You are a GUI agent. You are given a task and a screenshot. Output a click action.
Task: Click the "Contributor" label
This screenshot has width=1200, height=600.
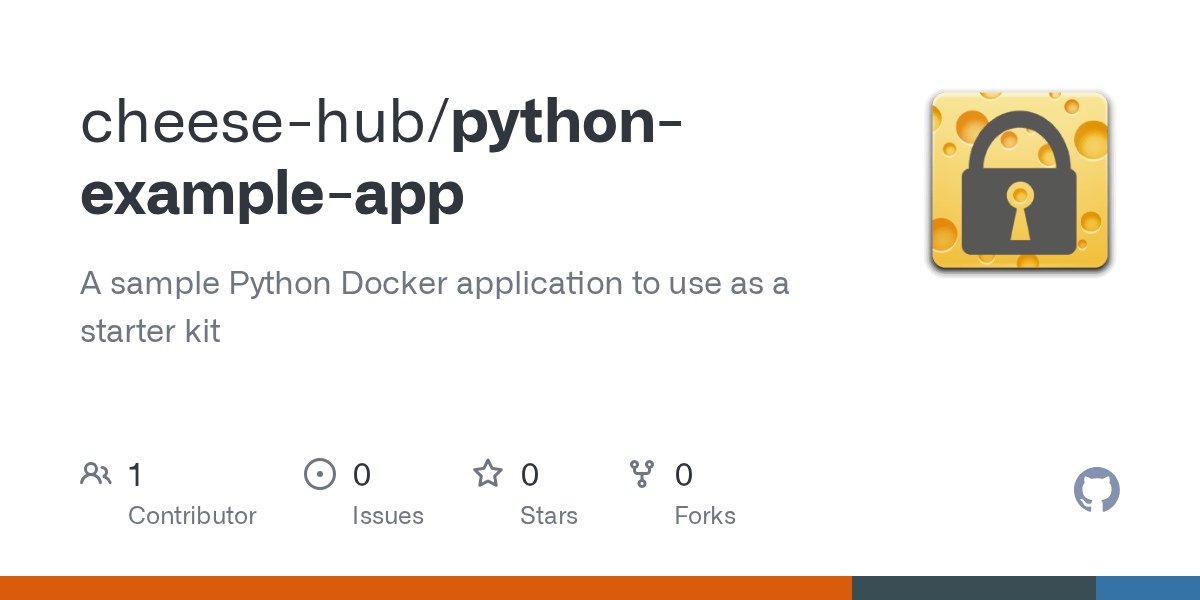192,516
